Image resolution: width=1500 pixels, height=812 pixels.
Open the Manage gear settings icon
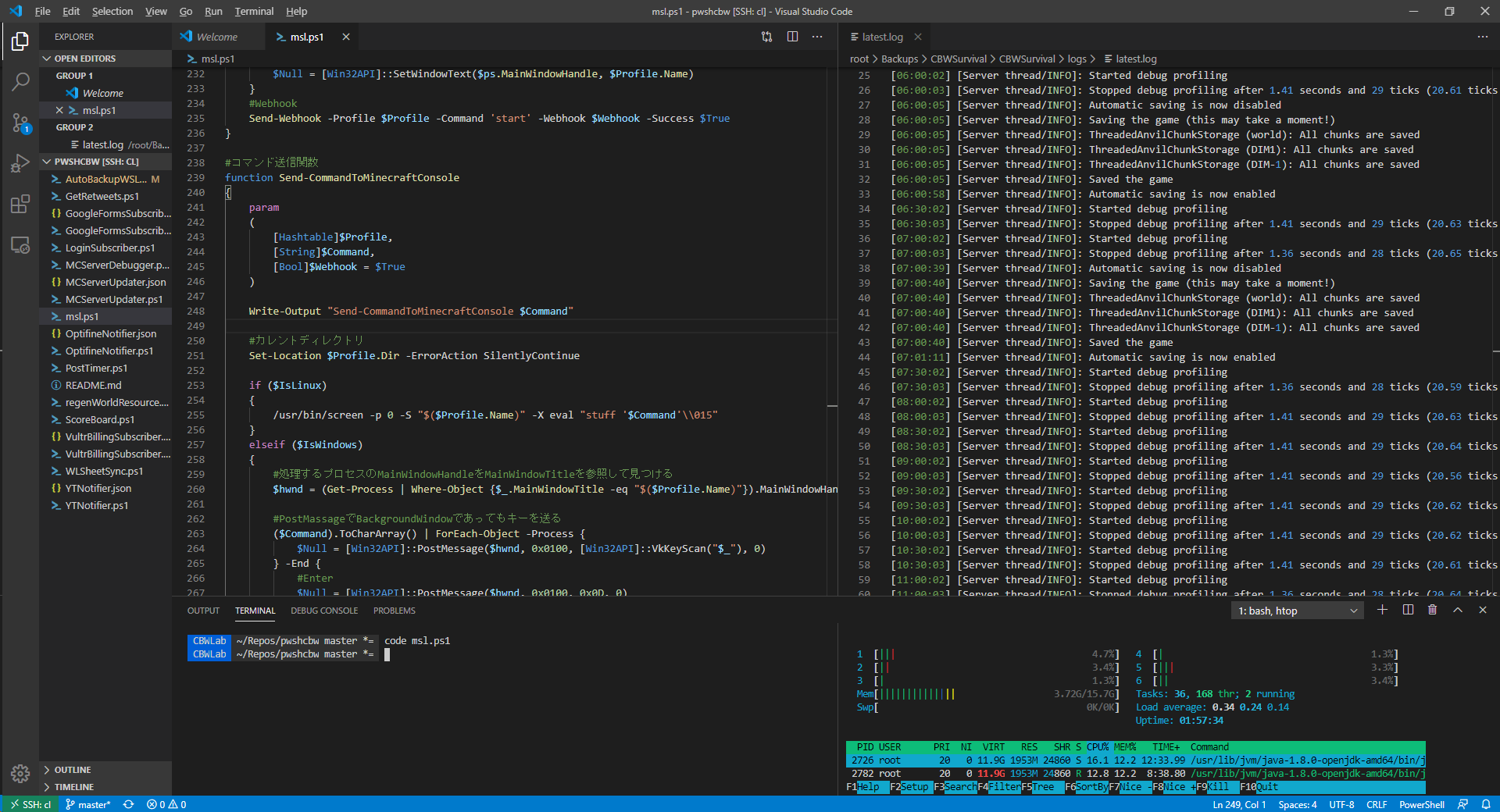click(x=20, y=773)
